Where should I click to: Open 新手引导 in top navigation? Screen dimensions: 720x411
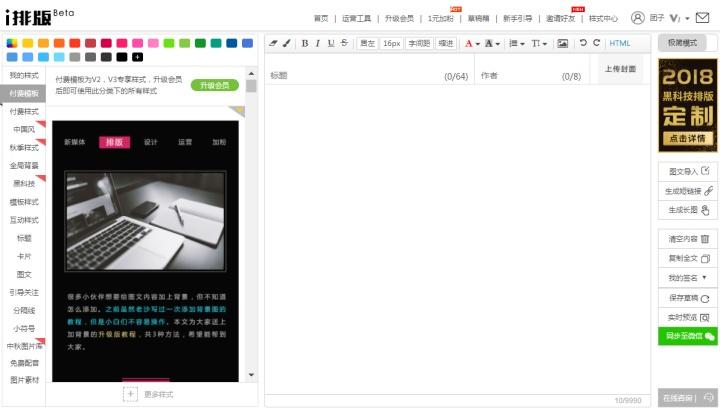pos(518,18)
